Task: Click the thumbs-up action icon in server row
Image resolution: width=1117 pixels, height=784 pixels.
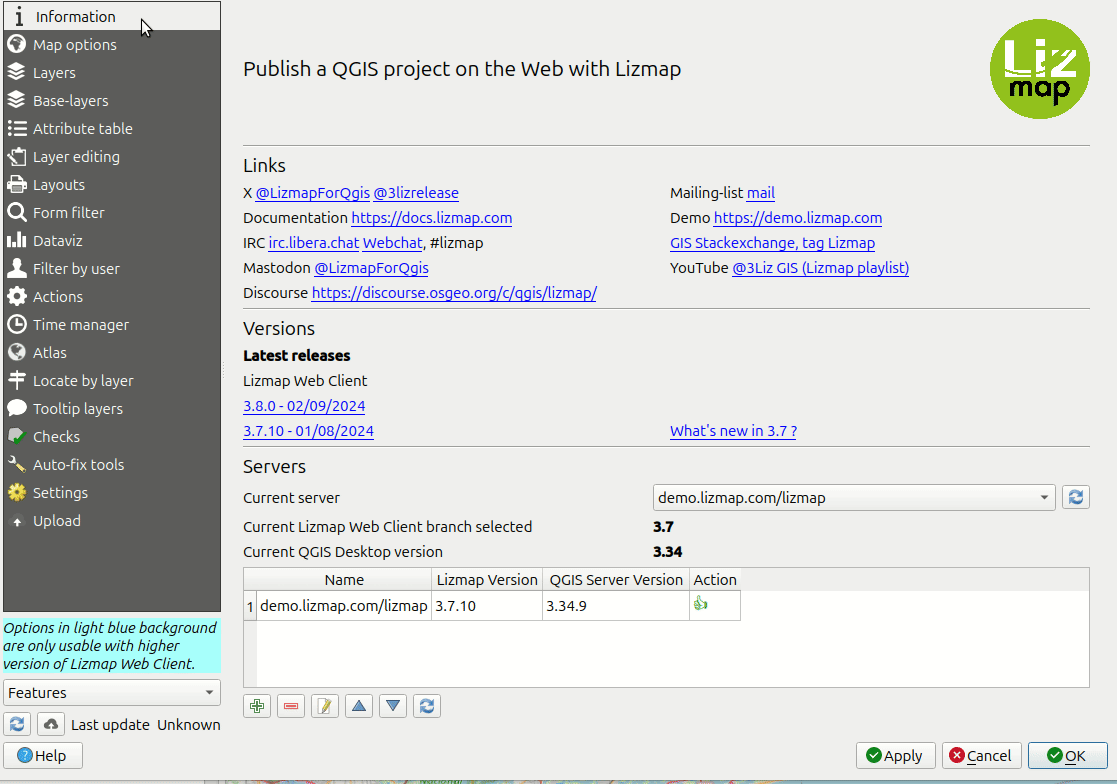Action: (700, 604)
